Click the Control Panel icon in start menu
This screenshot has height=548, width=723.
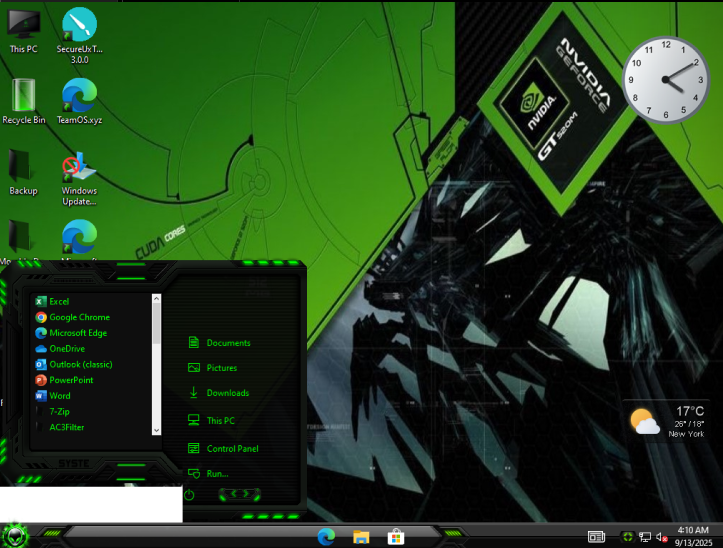point(194,448)
